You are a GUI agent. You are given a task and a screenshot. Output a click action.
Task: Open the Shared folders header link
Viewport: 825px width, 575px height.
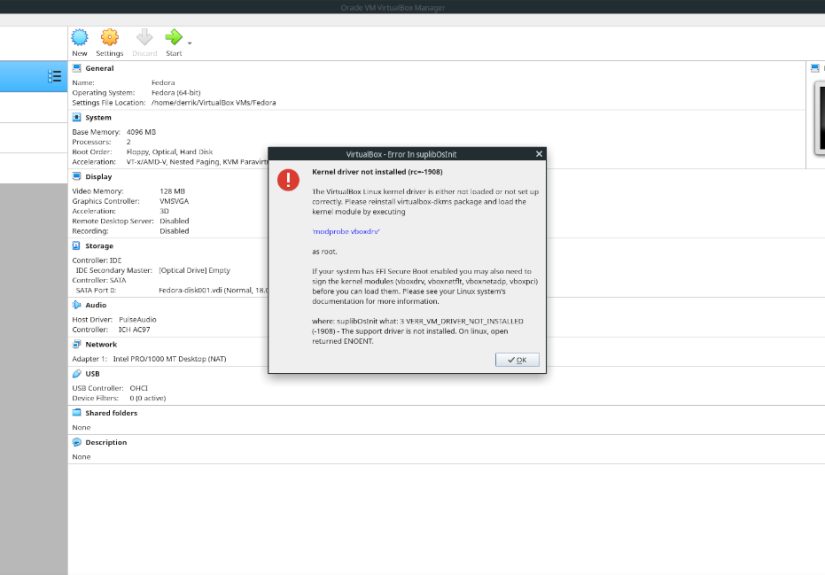click(x=111, y=413)
